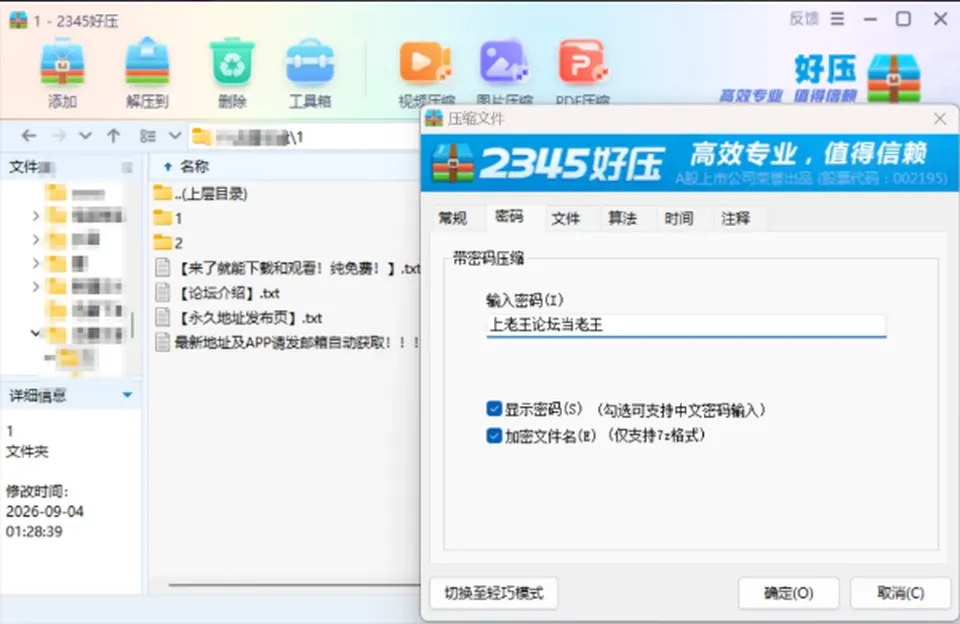Collapse the 详细信息 details panel arrow

[x=127, y=395]
